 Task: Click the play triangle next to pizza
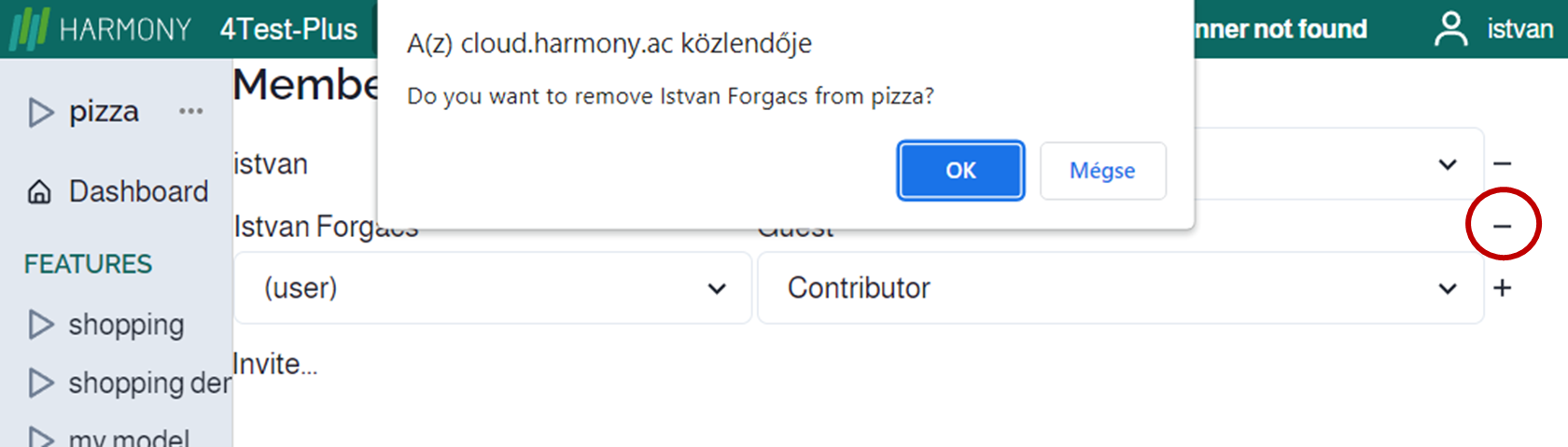pos(40,112)
